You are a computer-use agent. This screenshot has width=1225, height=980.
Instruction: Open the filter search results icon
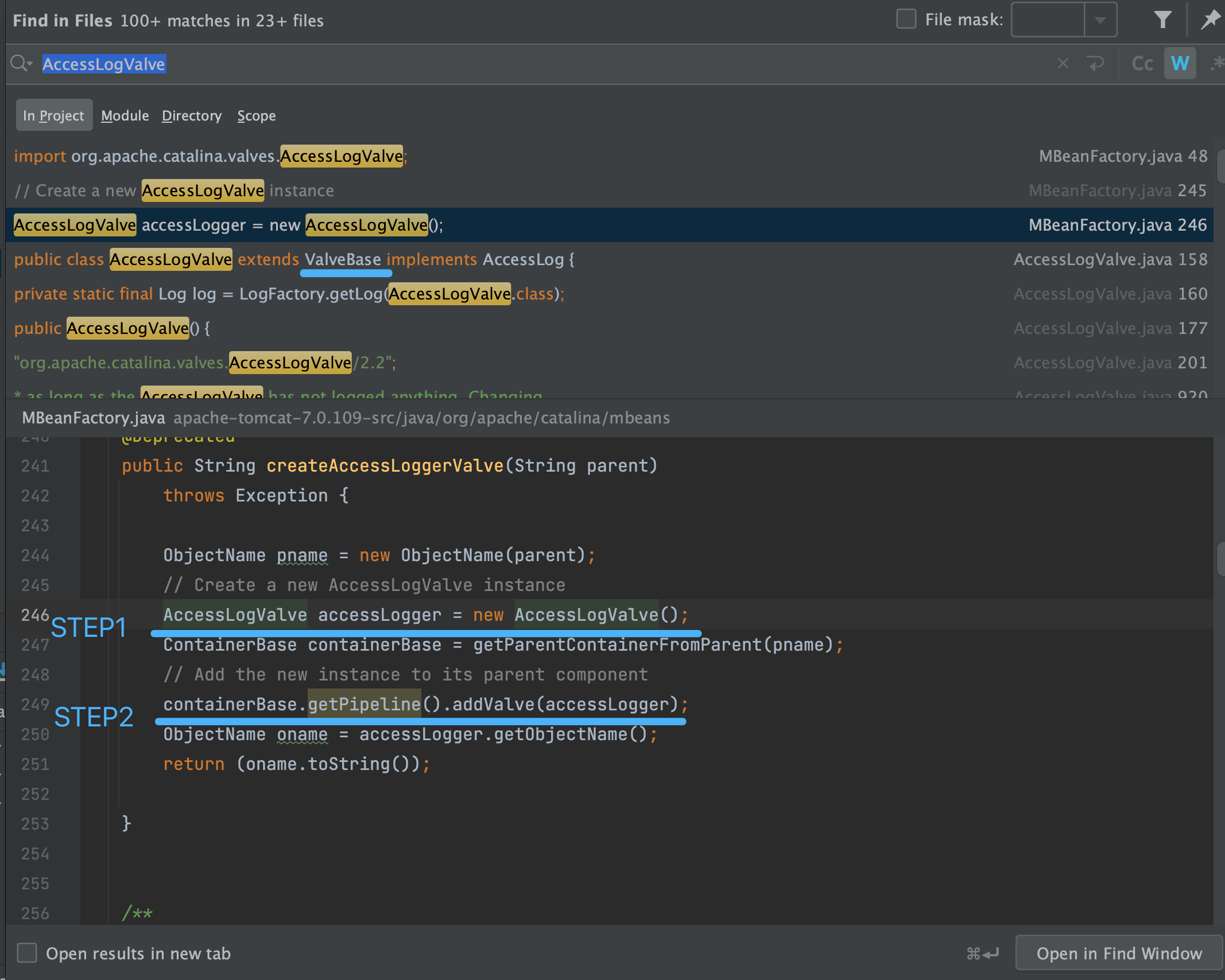pyautogui.click(x=1162, y=20)
